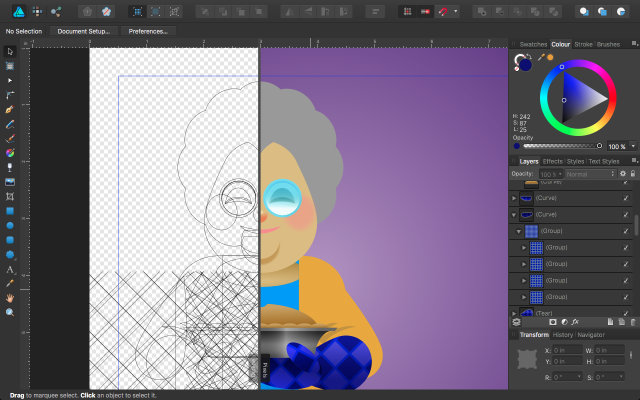
Task: Click the Alignment toolbar icon
Action: 375,12
